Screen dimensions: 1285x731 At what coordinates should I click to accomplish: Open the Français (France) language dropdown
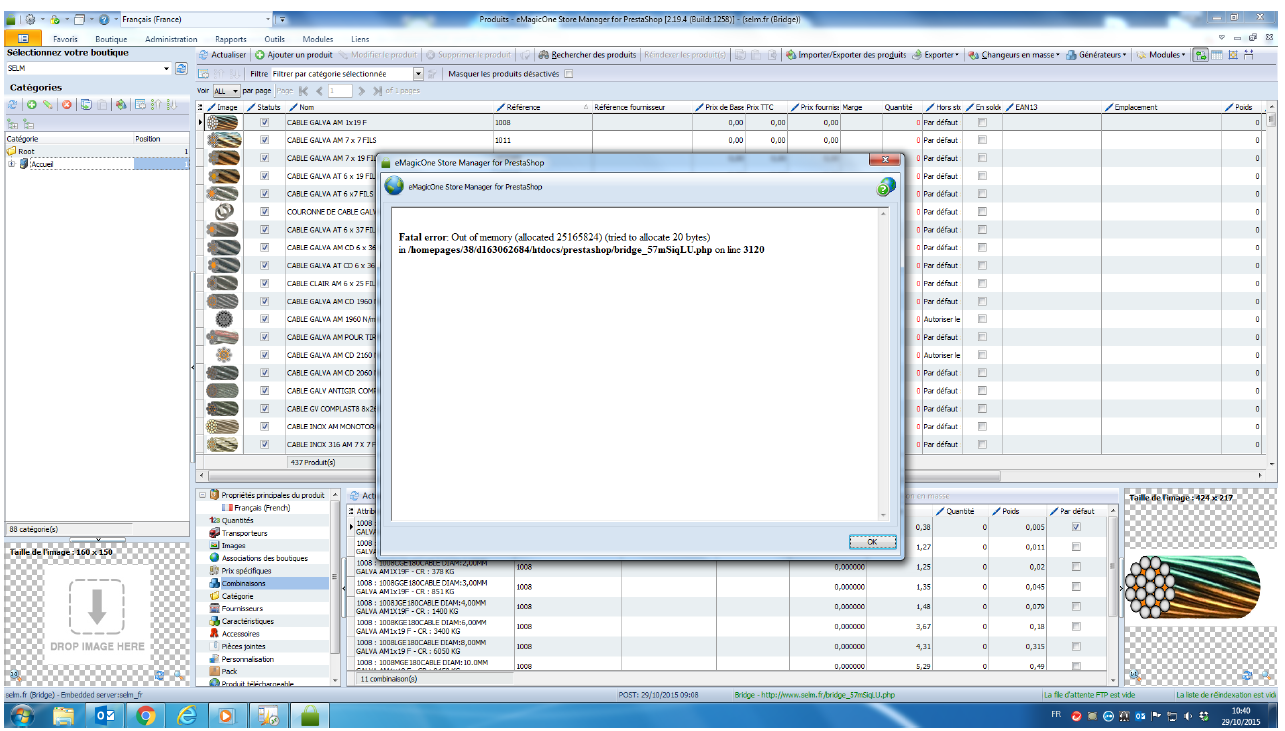pos(268,19)
